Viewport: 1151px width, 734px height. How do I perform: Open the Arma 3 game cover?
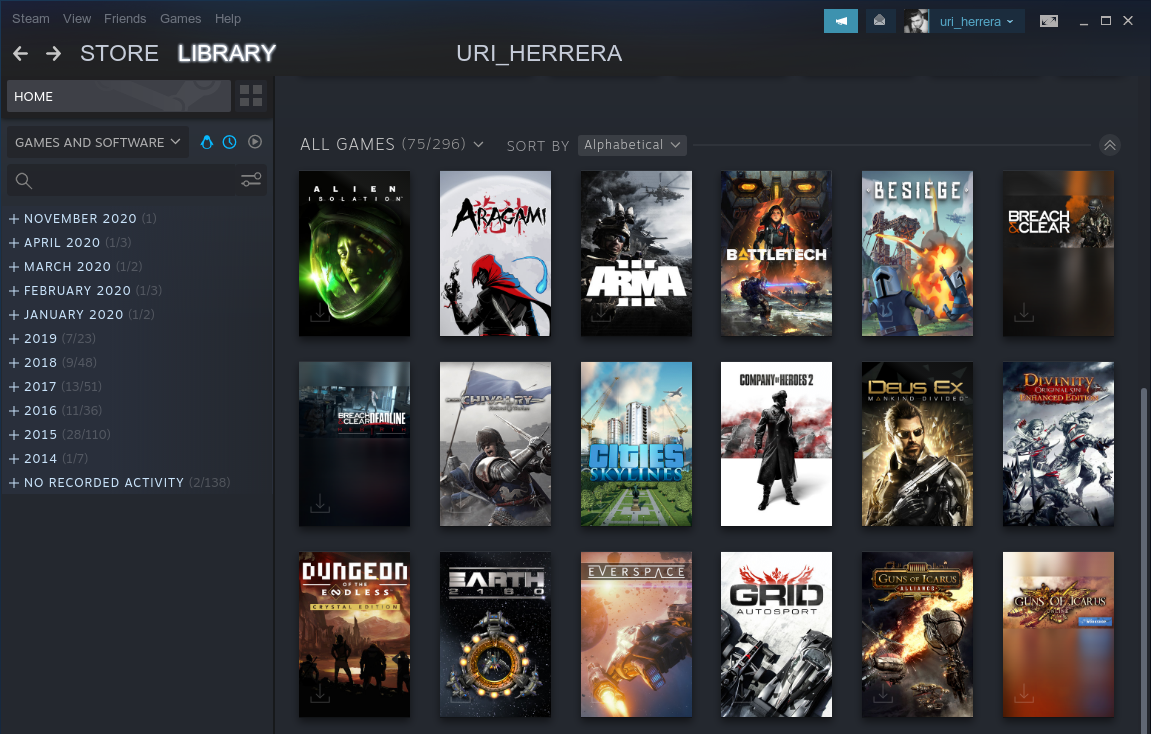pyautogui.click(x=636, y=254)
